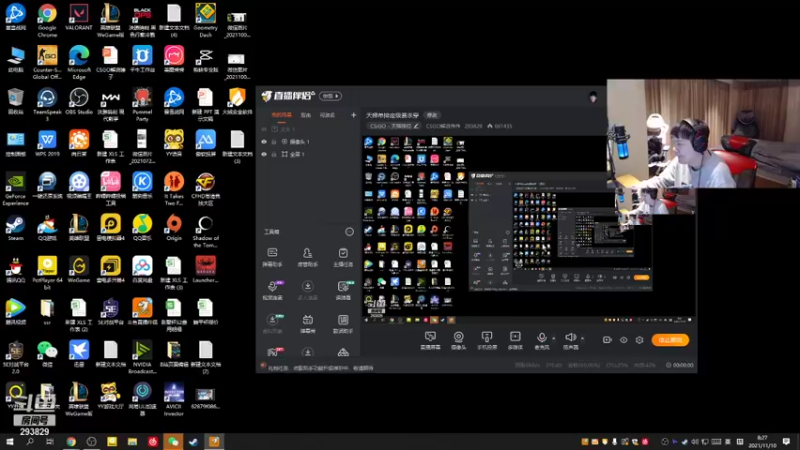Expand speaker options arrow
Screen dimensions: 800x450
click(x=583, y=338)
